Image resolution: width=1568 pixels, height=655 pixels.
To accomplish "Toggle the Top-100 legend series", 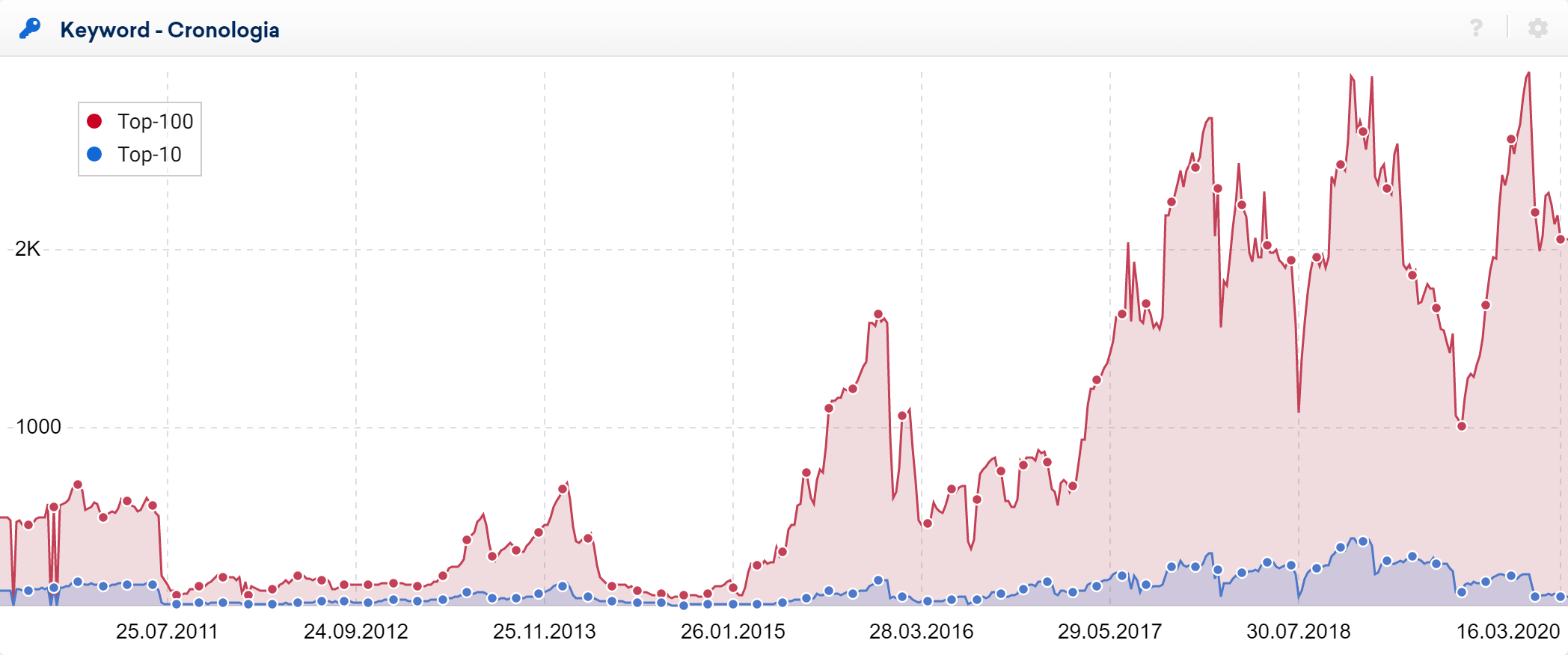I will point(141,121).
